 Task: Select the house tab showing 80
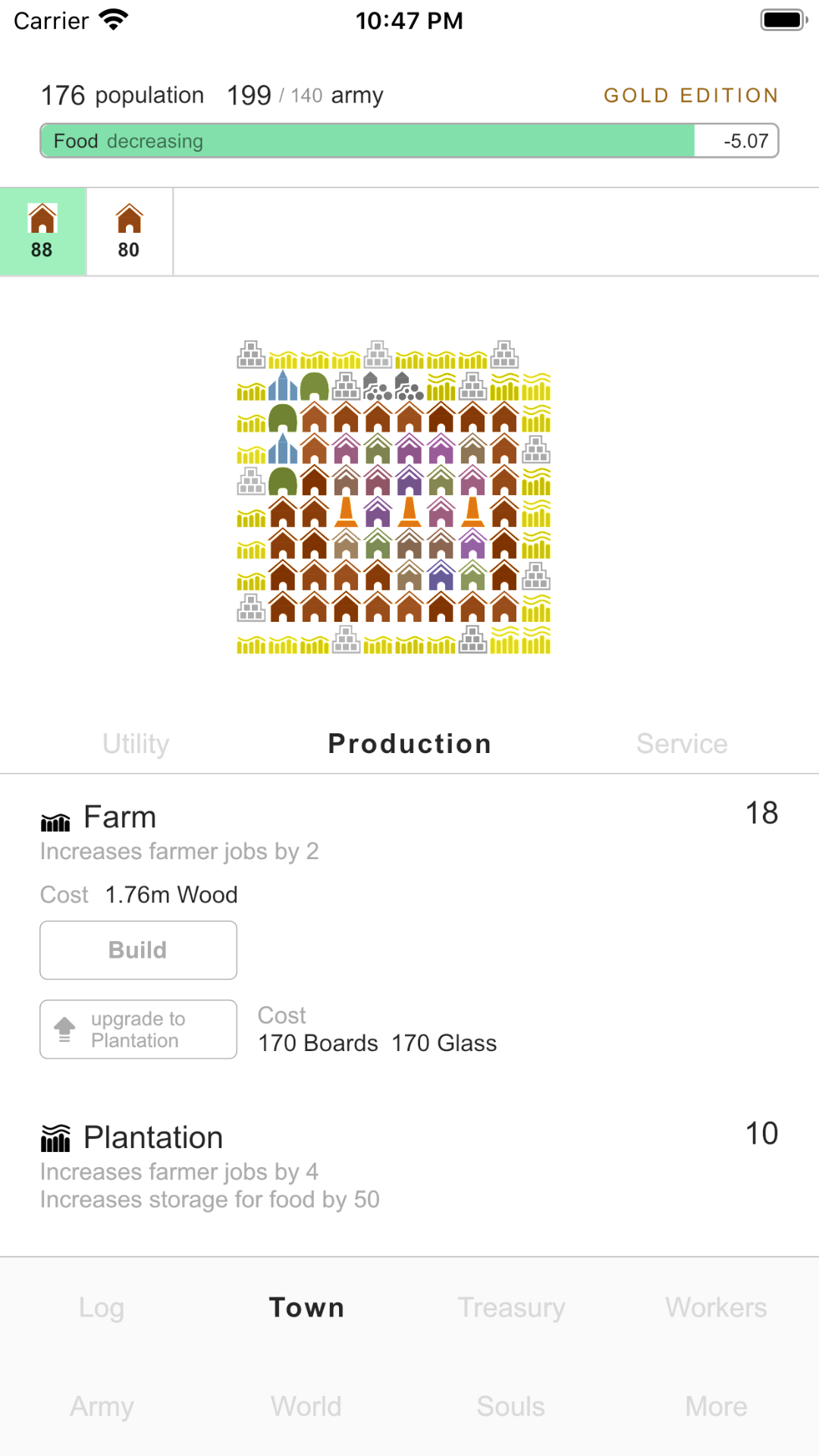tap(129, 231)
